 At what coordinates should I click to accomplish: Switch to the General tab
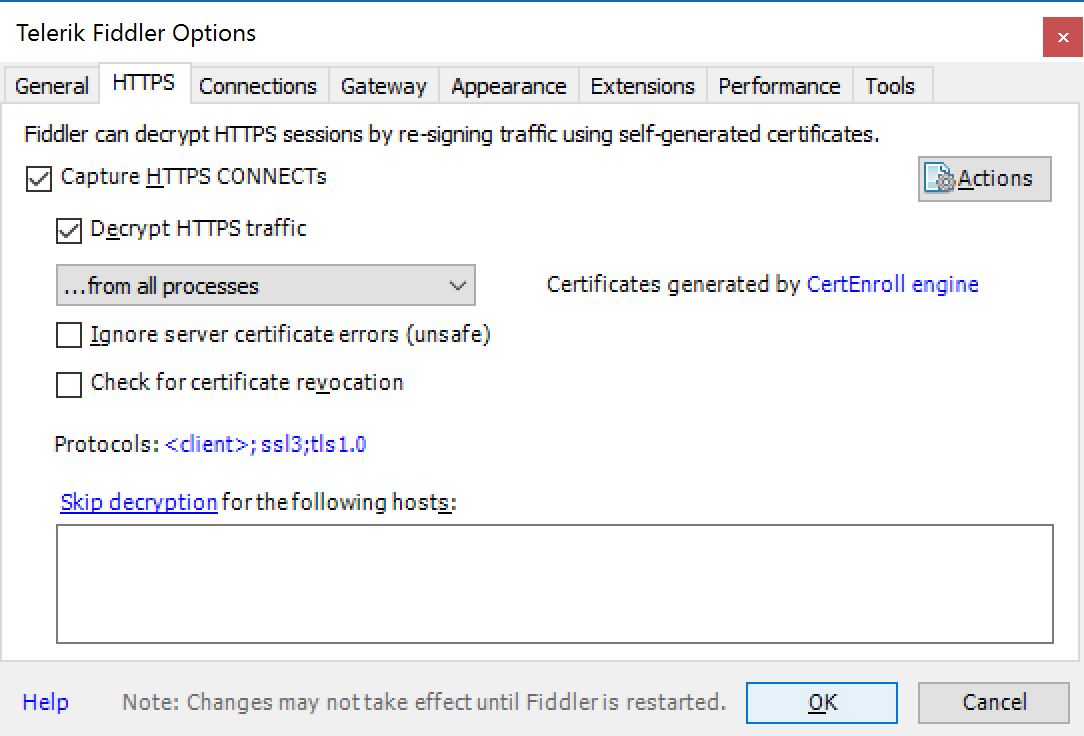(x=51, y=86)
